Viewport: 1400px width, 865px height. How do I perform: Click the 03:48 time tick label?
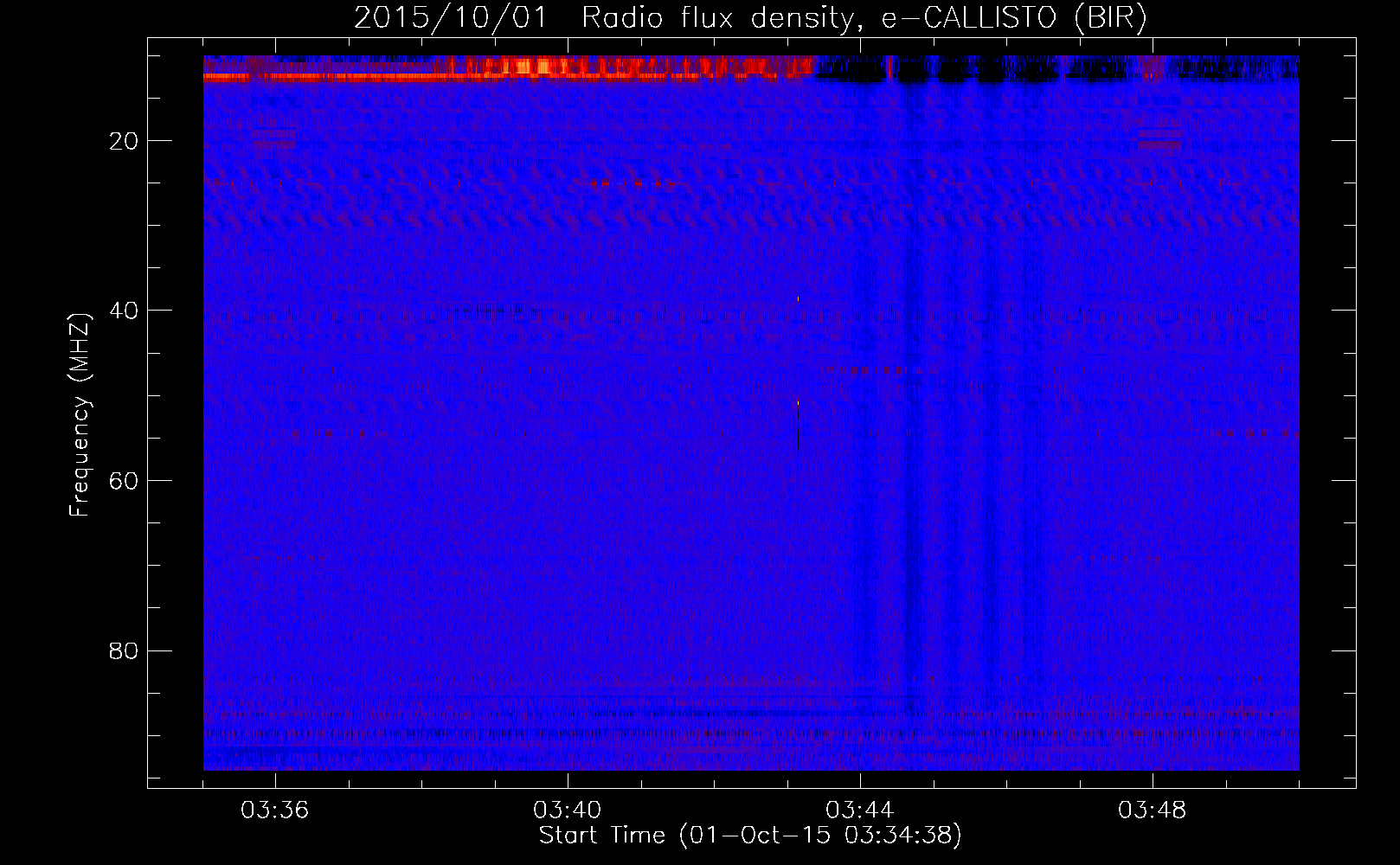click(1153, 811)
